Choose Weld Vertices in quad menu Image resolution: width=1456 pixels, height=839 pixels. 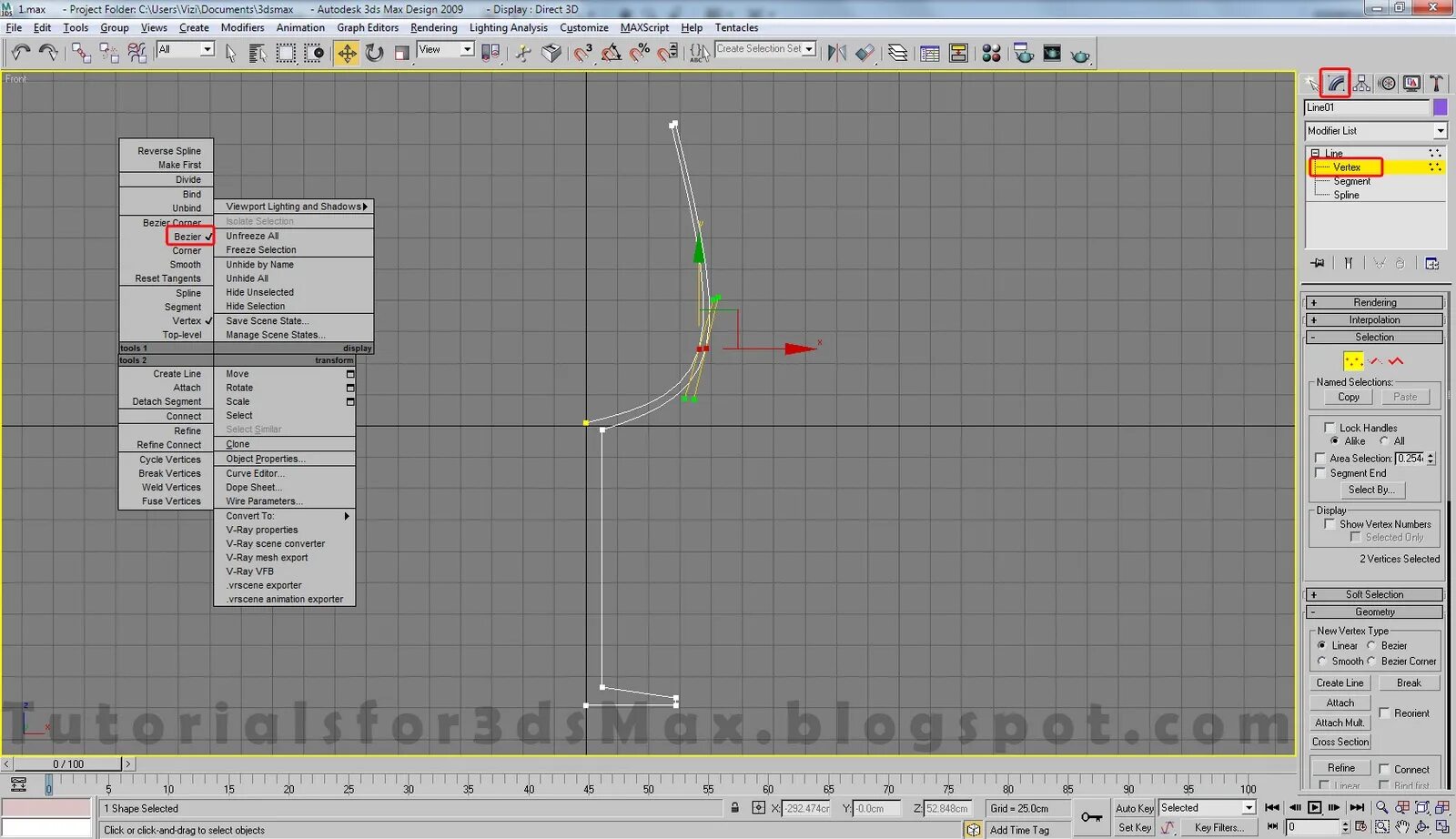coord(171,487)
